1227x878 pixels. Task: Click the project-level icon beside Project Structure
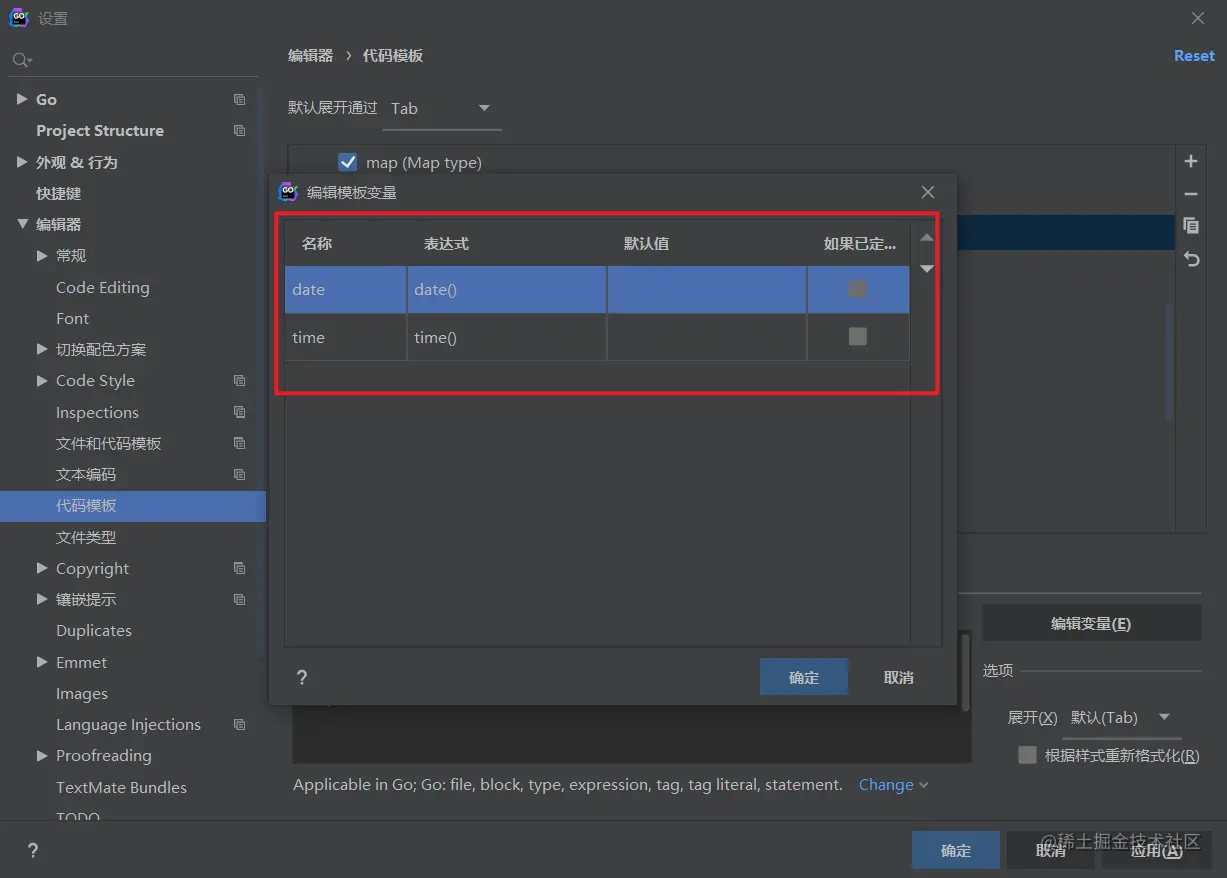239,130
